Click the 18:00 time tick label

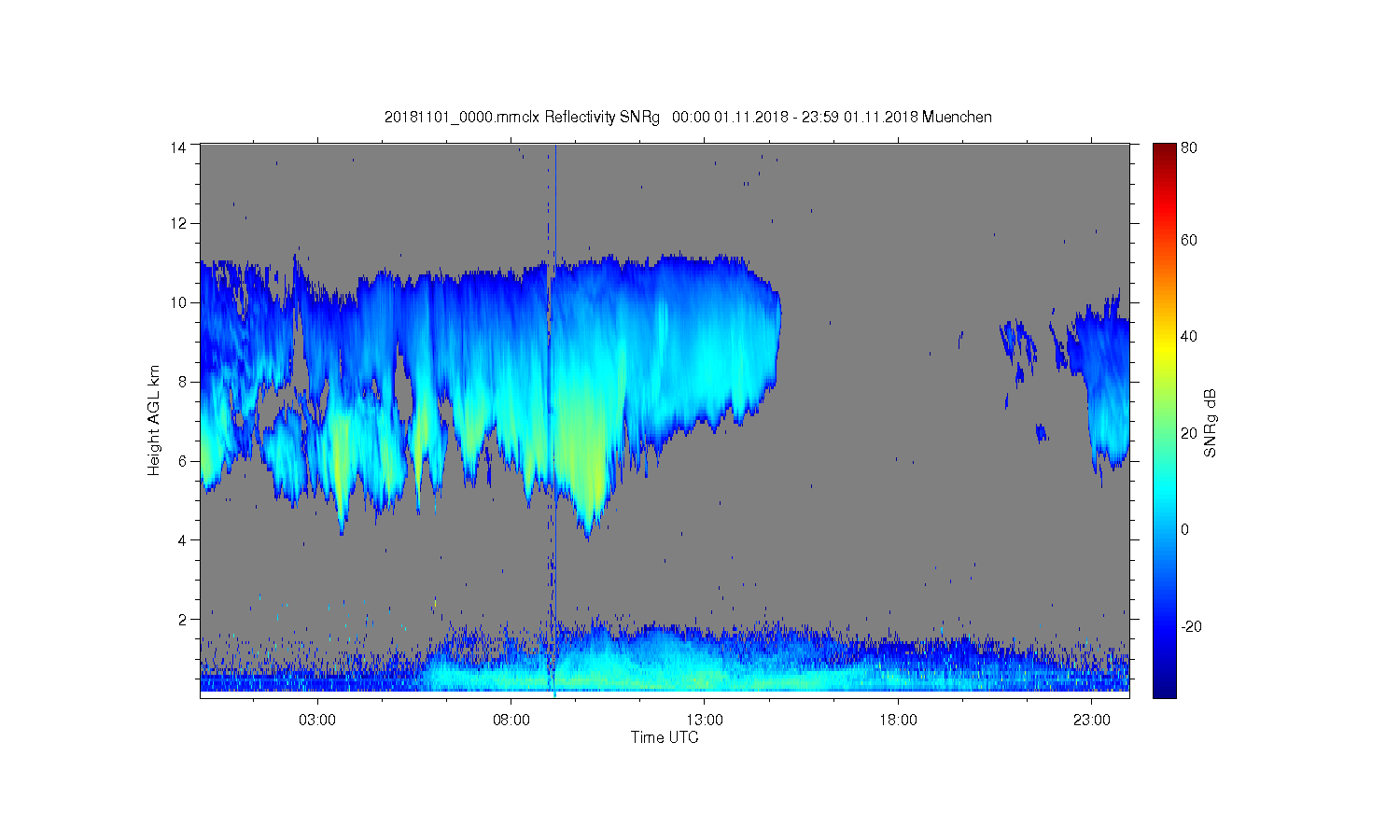[898, 721]
